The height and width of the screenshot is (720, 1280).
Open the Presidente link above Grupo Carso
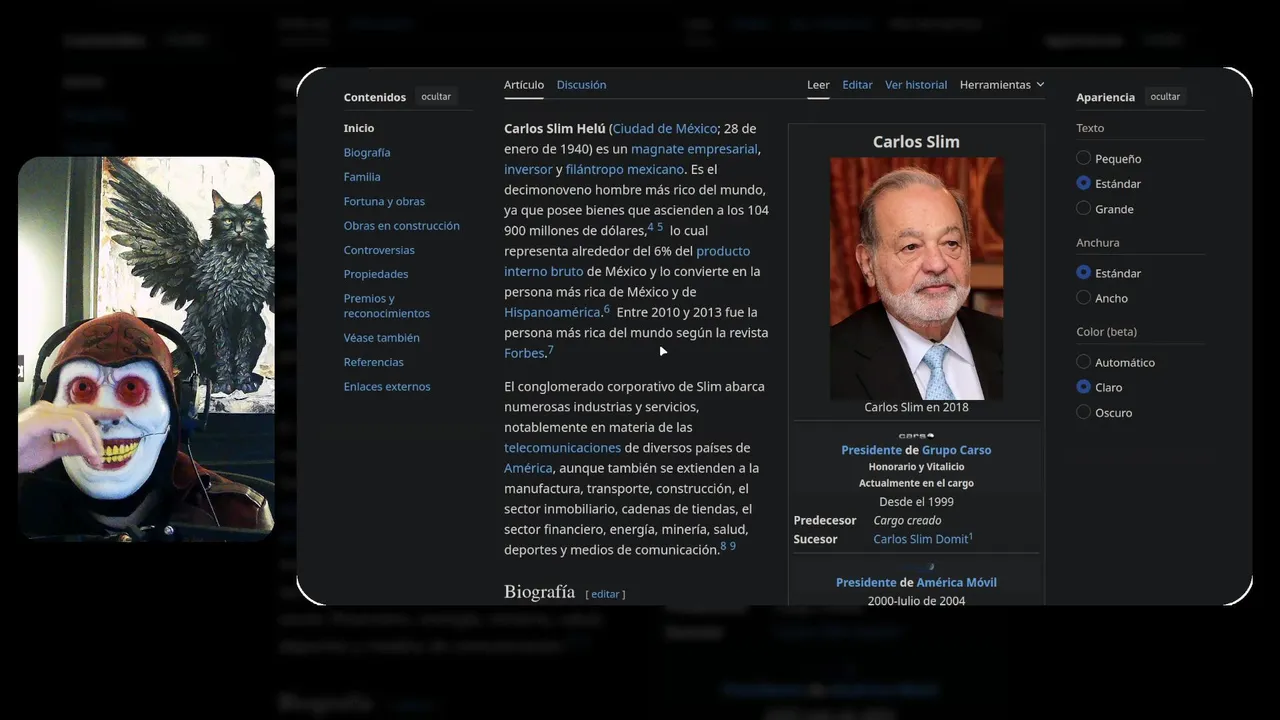coord(871,450)
